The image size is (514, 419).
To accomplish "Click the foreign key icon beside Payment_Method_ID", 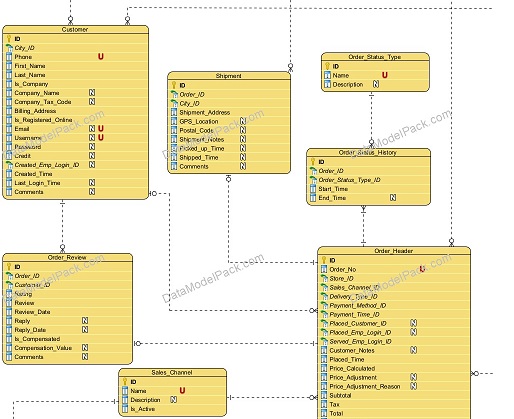I will 324,305.
